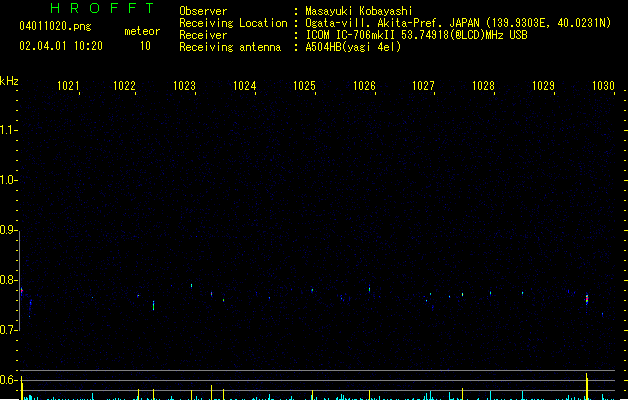
Task: Click the 0.7 kHz frequency label
Action: [8, 330]
